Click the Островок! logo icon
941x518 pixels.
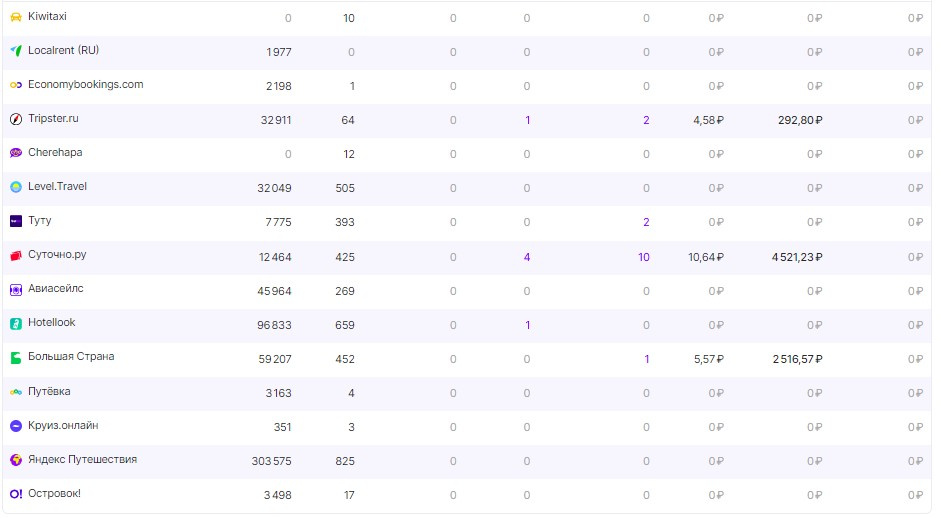click(x=16, y=494)
